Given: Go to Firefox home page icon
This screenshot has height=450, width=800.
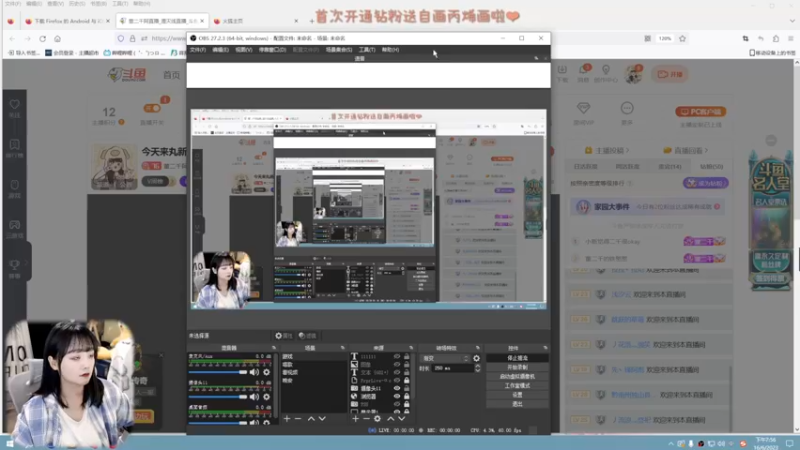Looking at the screenshot, I should (58, 38).
